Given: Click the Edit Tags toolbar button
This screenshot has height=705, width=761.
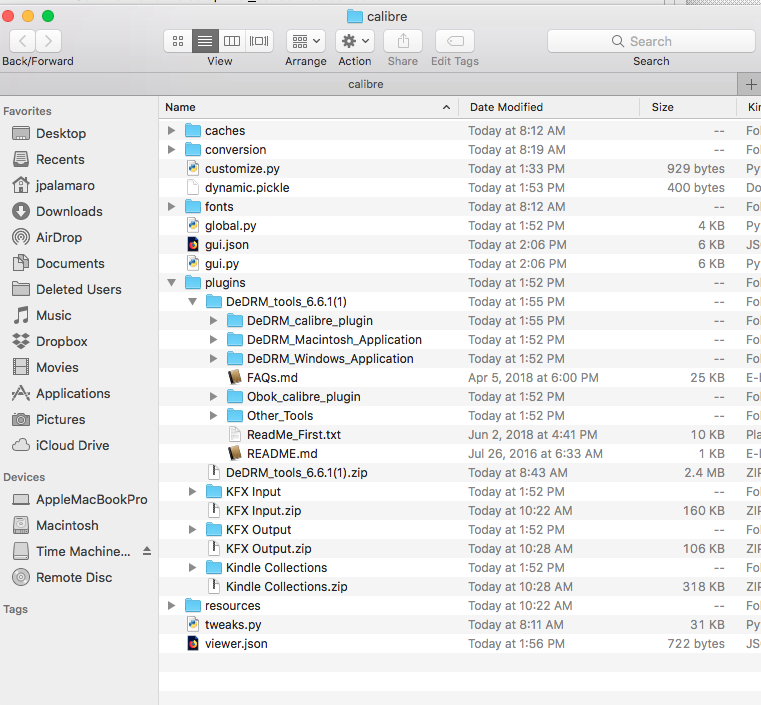Looking at the screenshot, I should 455,41.
